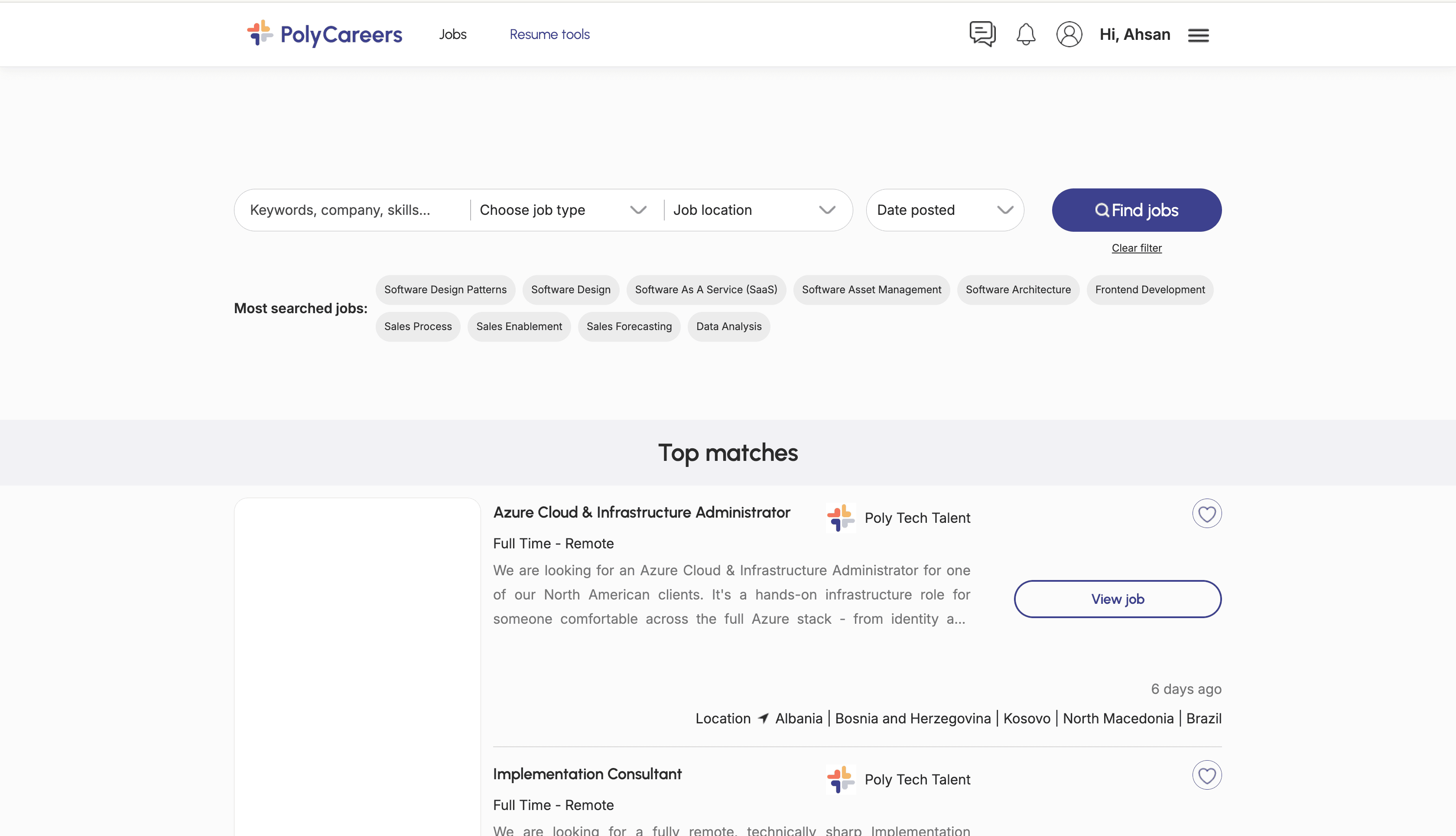Select Software Asset Management tag
This screenshot has height=836, width=1456.
871,290
